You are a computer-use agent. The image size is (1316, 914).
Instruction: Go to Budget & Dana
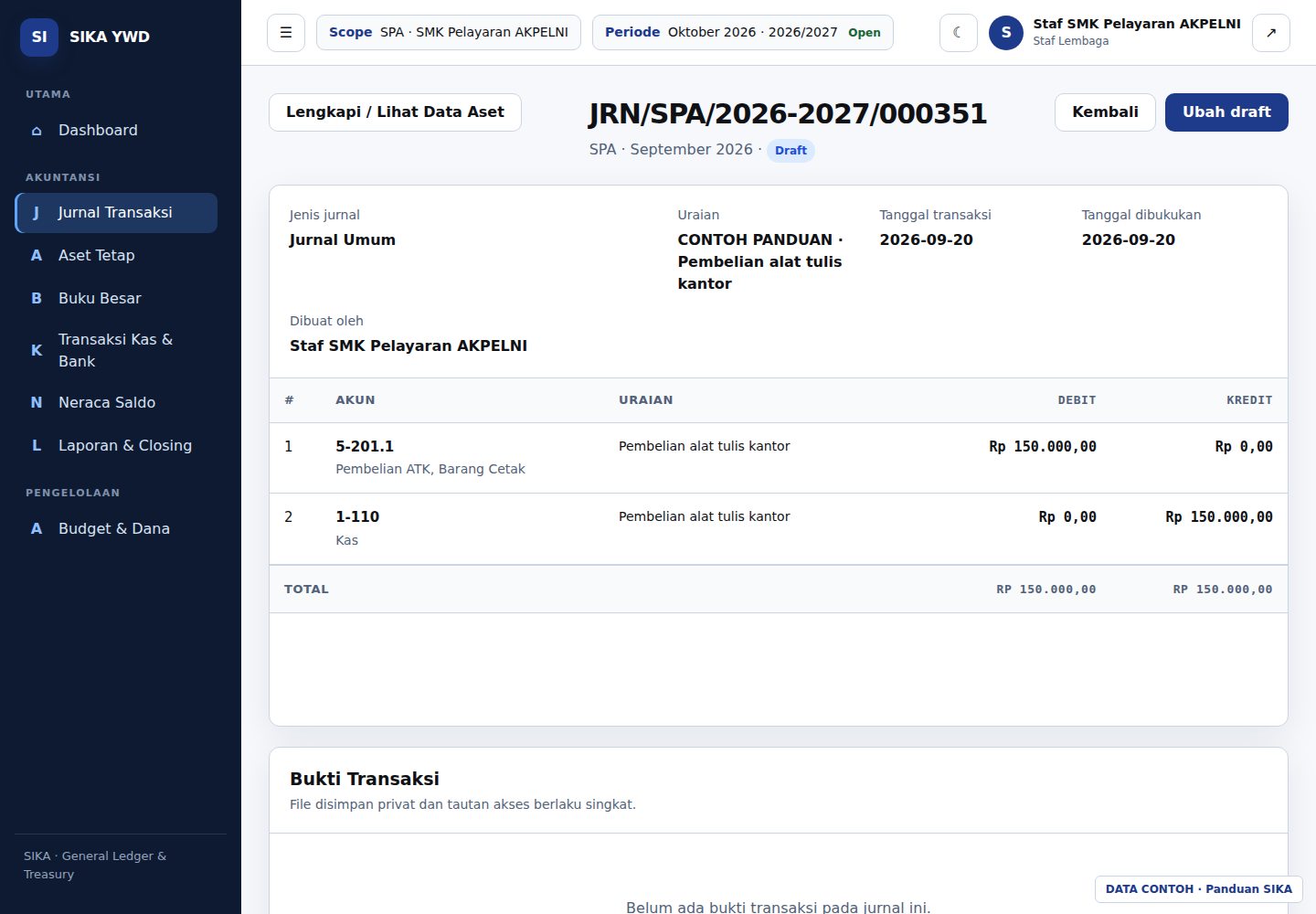116,529
